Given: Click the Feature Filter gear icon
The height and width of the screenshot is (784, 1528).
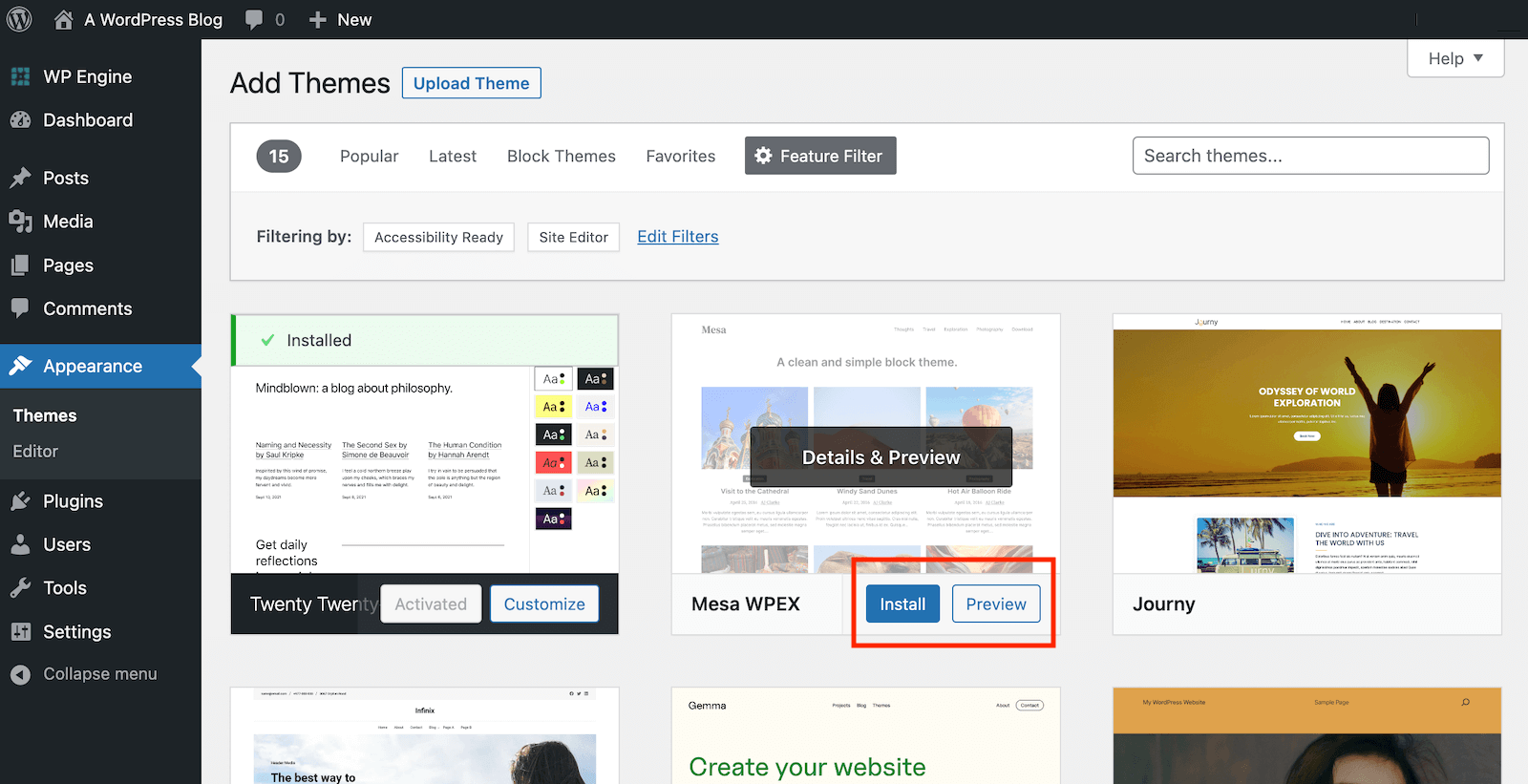Looking at the screenshot, I should 763,156.
